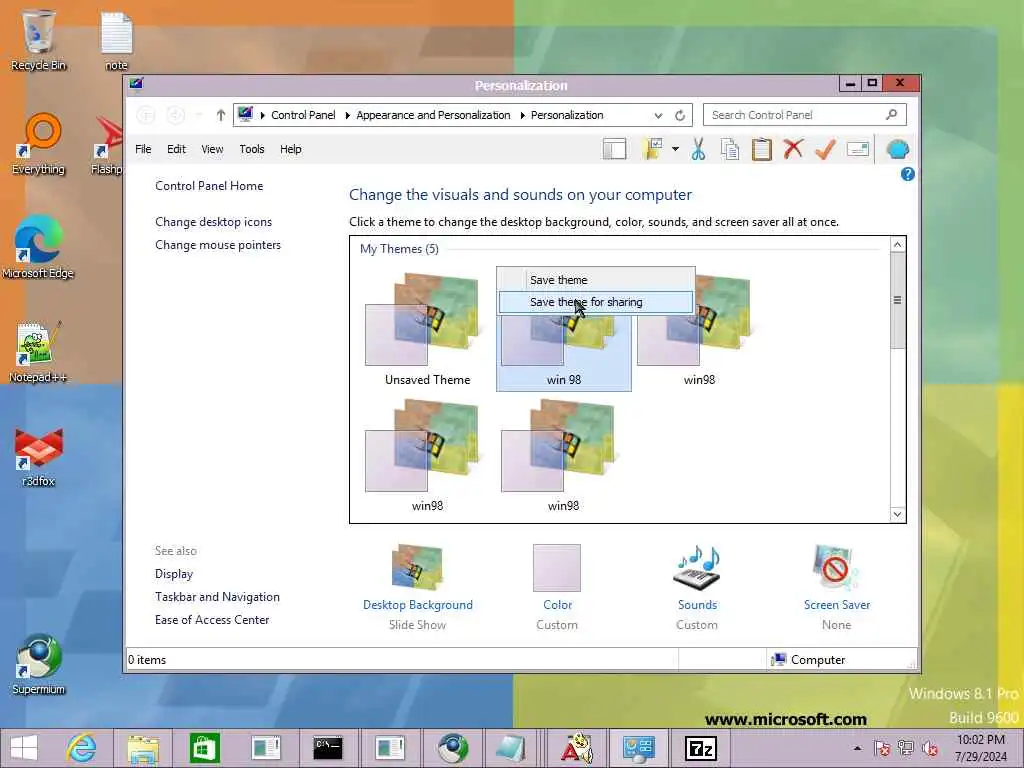The image size is (1024, 768).
Task: Click the orange checkmark Properties icon
Action: (x=825, y=149)
